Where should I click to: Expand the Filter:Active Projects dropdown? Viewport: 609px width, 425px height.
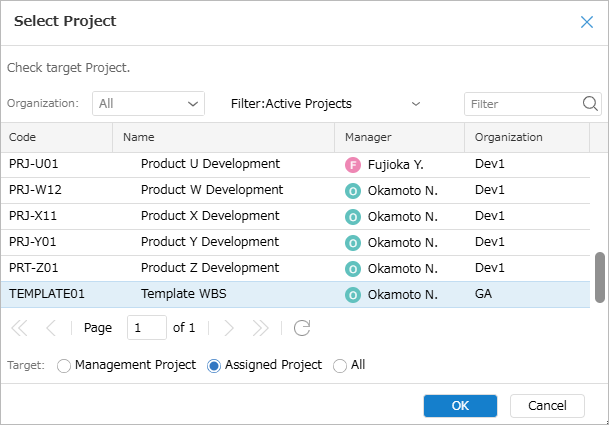(325, 104)
